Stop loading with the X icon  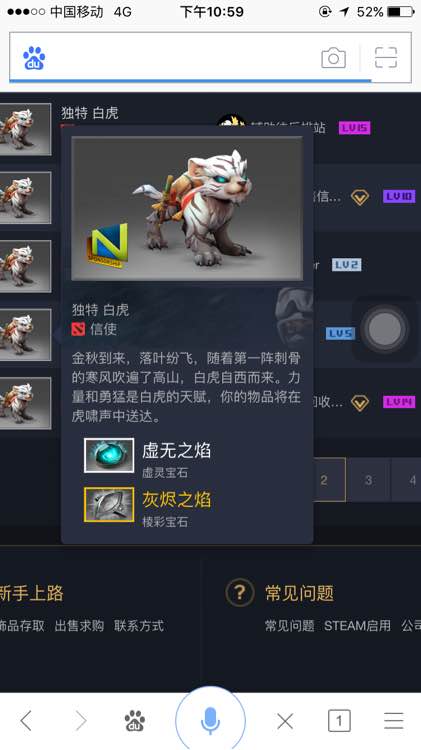click(x=285, y=721)
